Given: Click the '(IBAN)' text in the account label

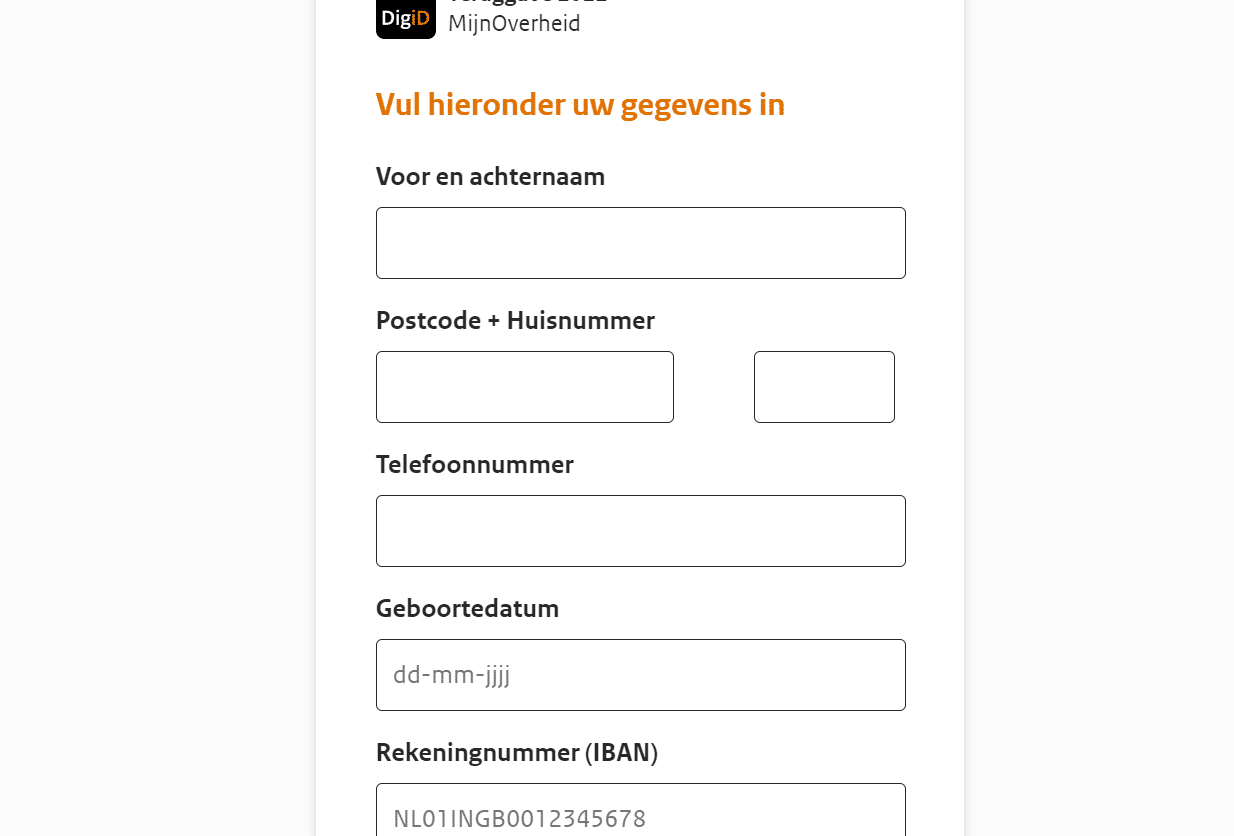Looking at the screenshot, I should pos(622,753).
